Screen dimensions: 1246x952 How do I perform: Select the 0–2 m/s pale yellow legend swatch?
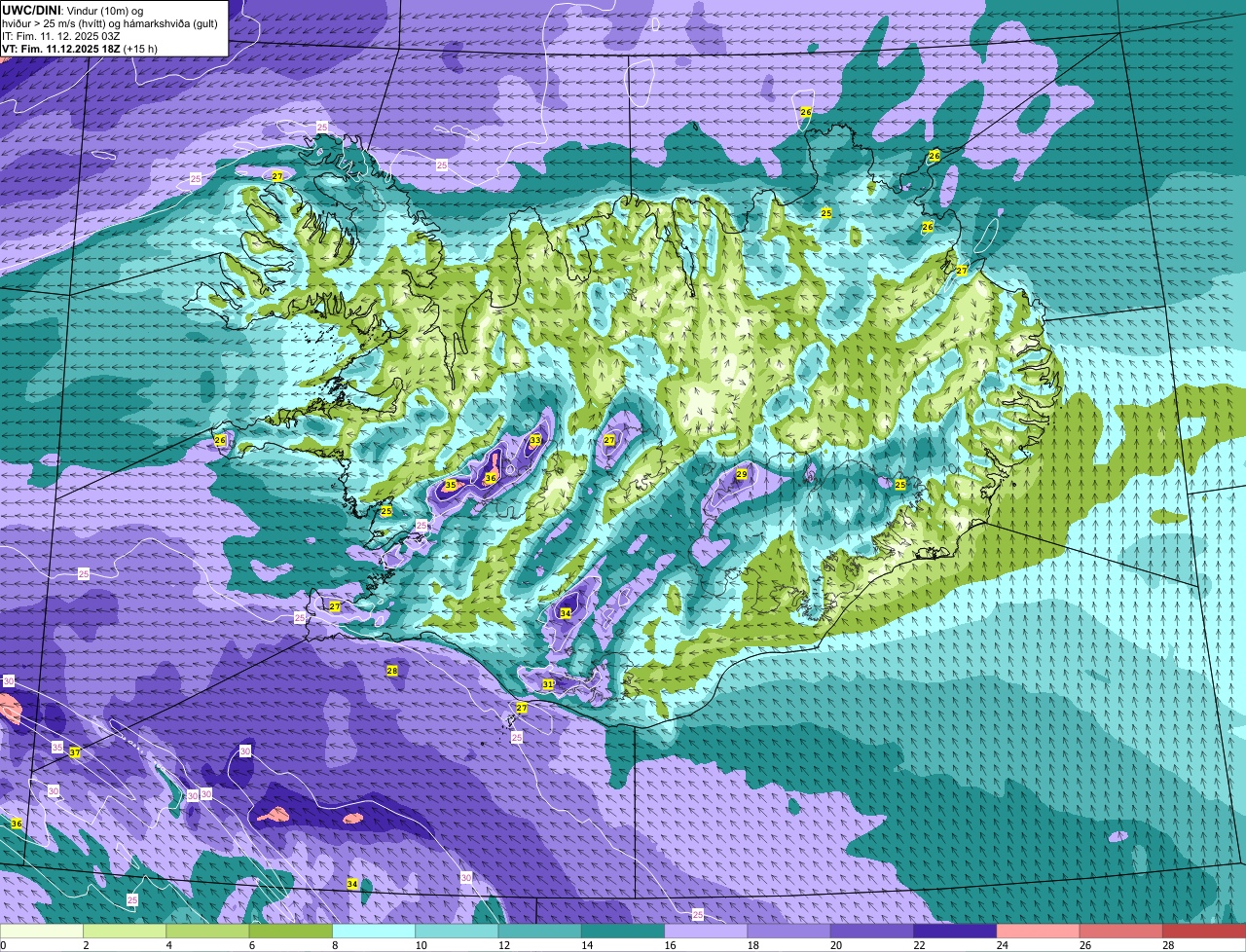[42, 931]
